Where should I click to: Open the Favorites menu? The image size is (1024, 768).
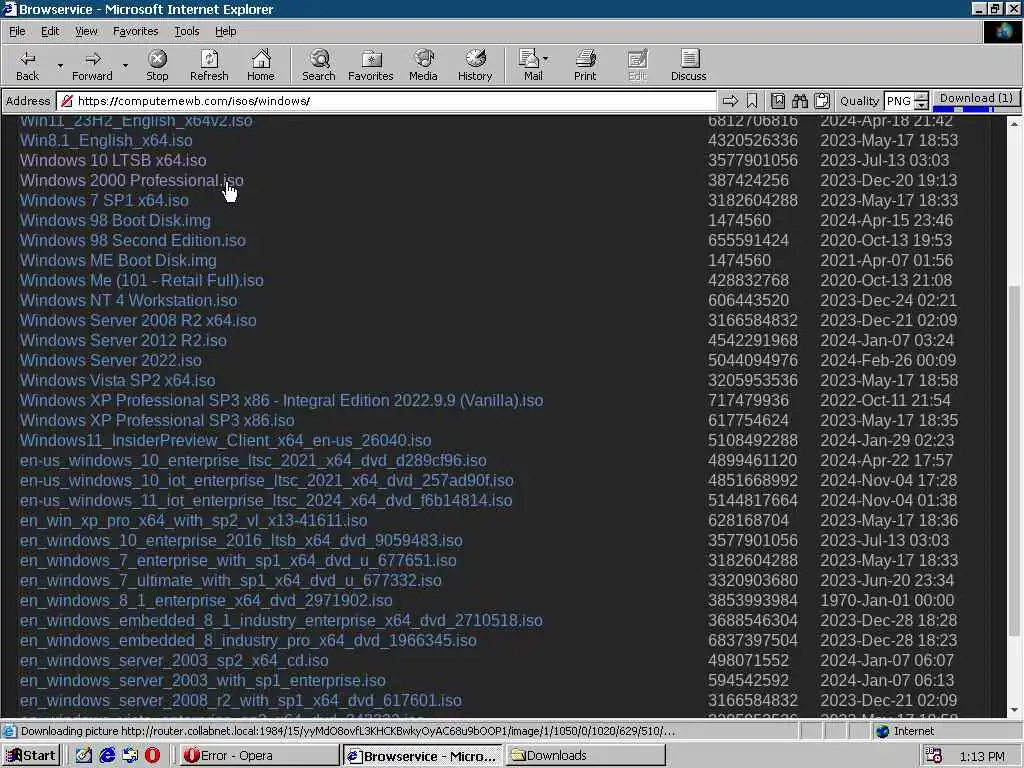pyautogui.click(x=135, y=31)
